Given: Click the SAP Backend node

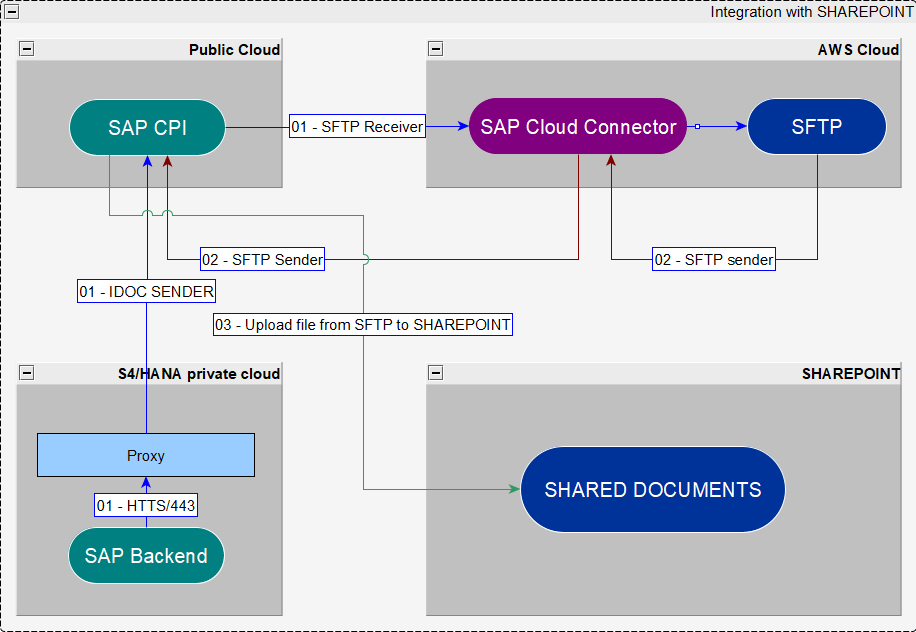Looking at the screenshot, I should (x=146, y=556).
